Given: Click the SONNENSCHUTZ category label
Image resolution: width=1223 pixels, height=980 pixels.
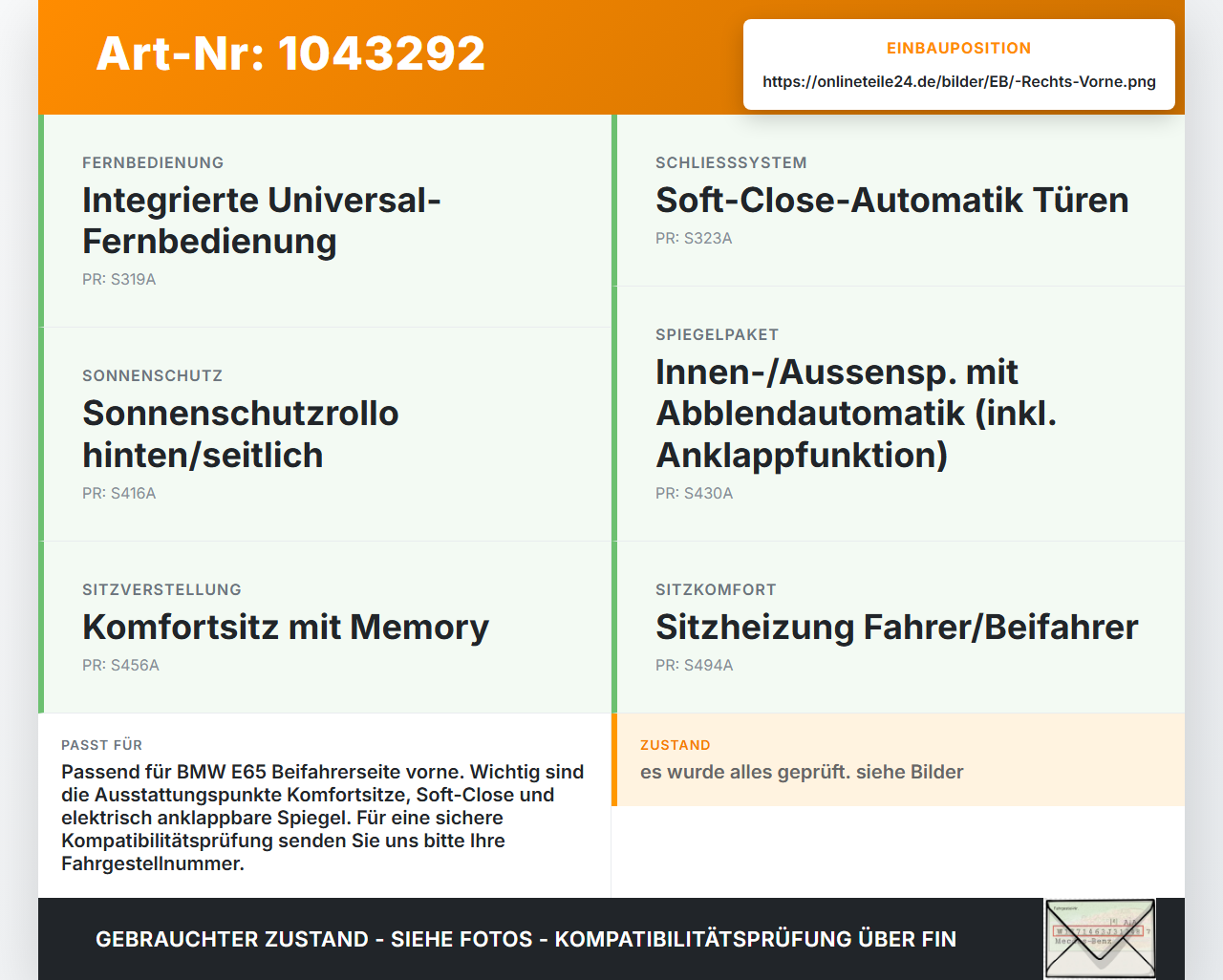Looking at the screenshot, I should (x=152, y=375).
